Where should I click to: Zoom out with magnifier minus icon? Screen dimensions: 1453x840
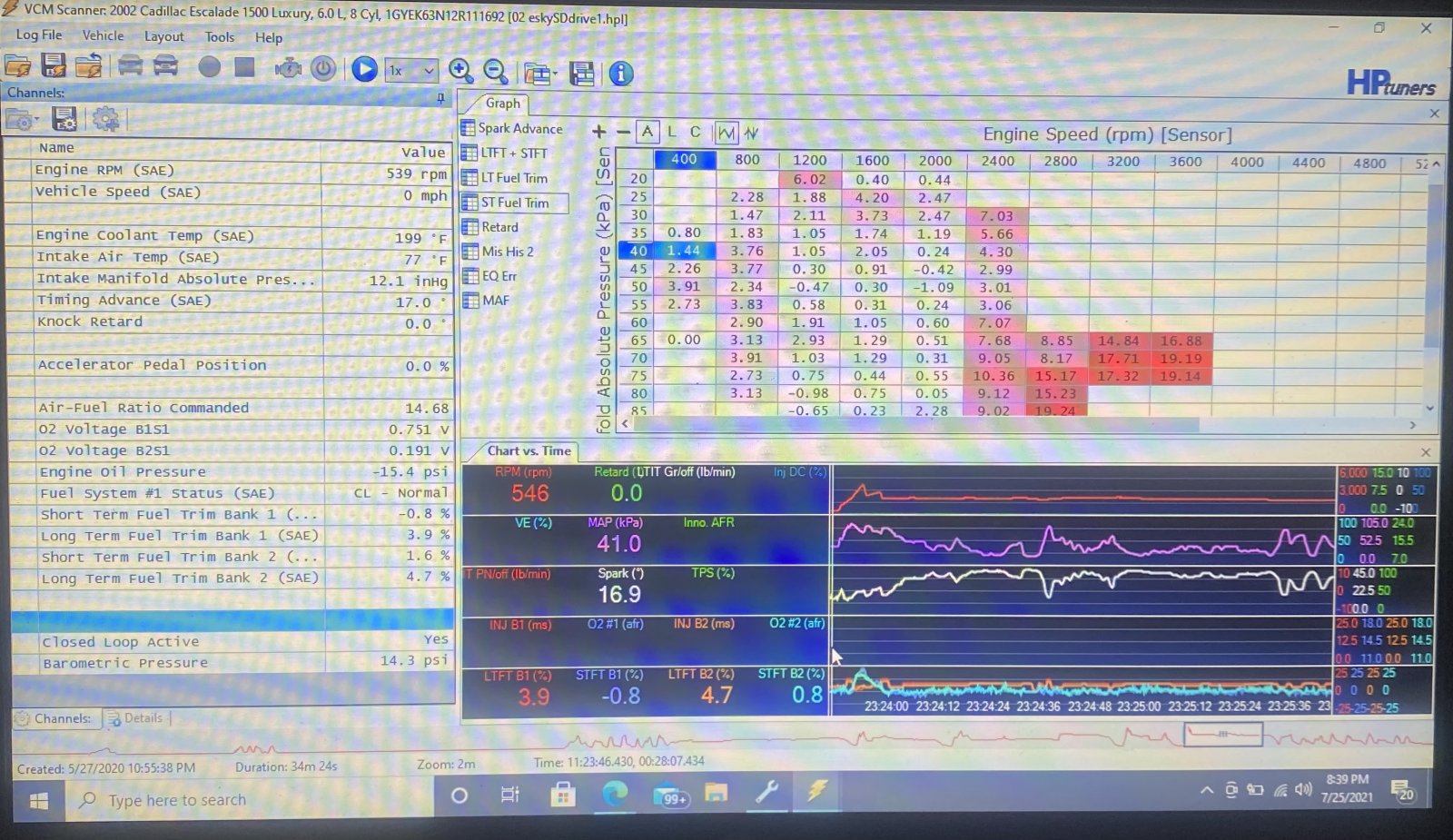[x=495, y=71]
